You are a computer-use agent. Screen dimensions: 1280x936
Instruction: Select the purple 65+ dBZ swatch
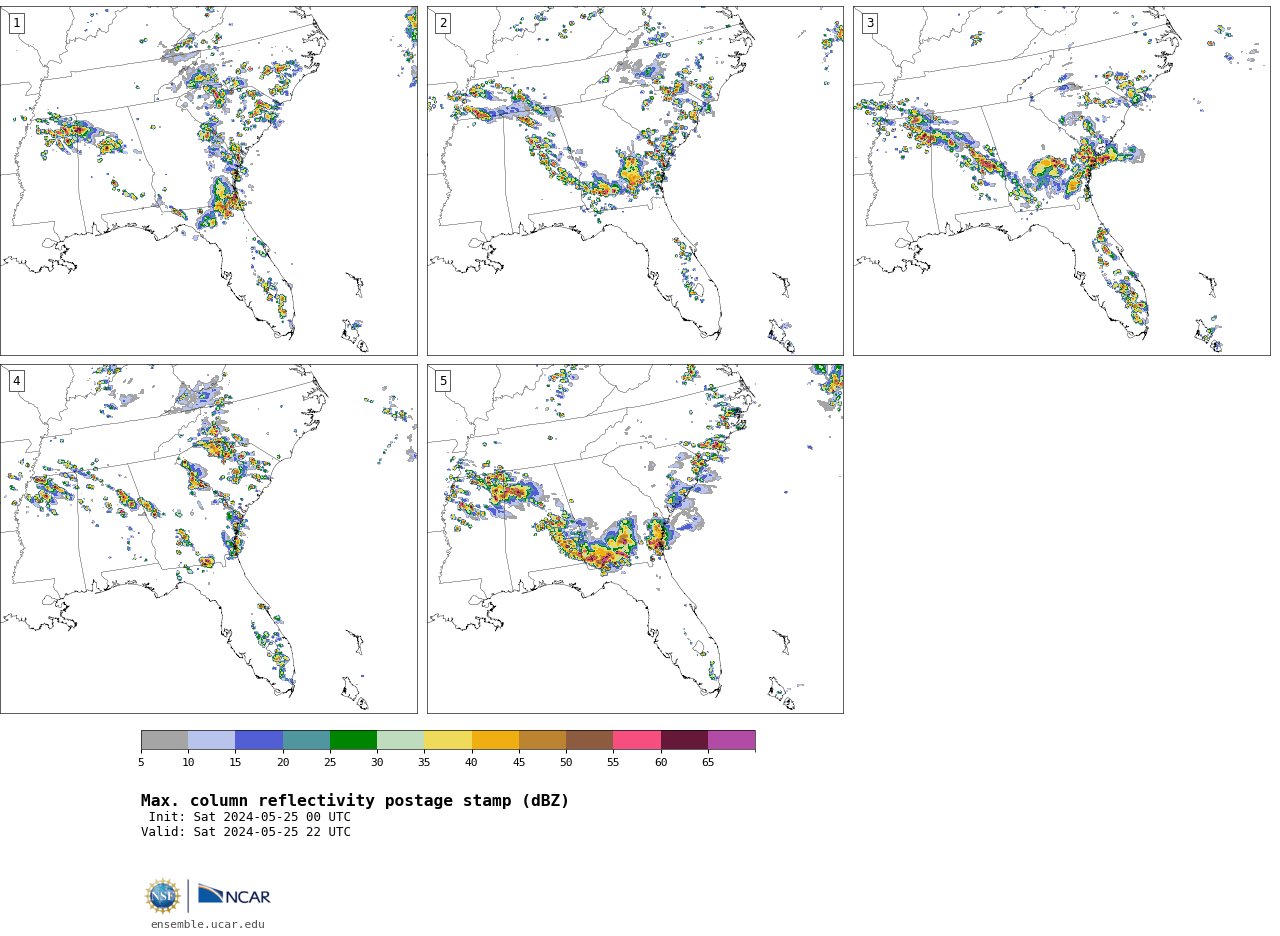[731, 740]
